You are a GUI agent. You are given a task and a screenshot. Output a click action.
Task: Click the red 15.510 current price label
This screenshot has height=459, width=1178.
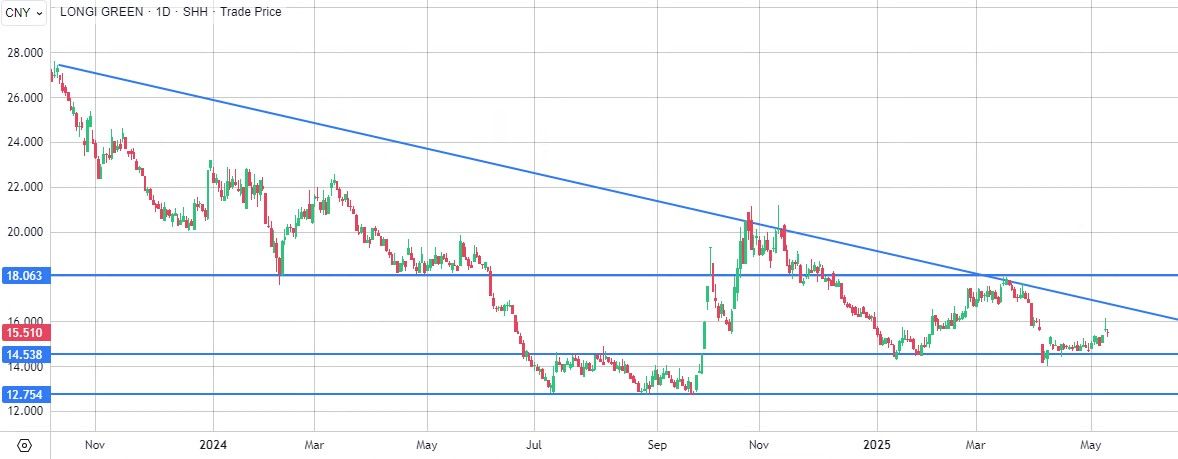pyautogui.click(x=24, y=332)
